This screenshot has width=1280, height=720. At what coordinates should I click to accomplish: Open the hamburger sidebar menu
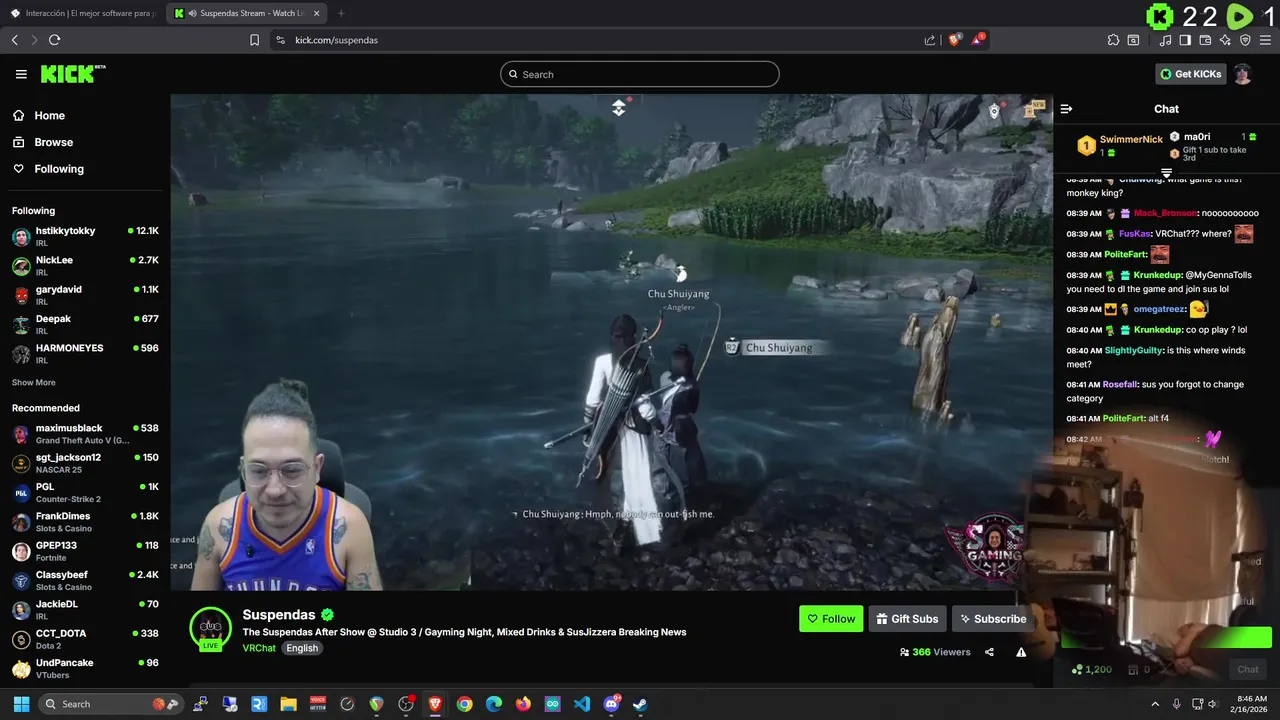21,74
